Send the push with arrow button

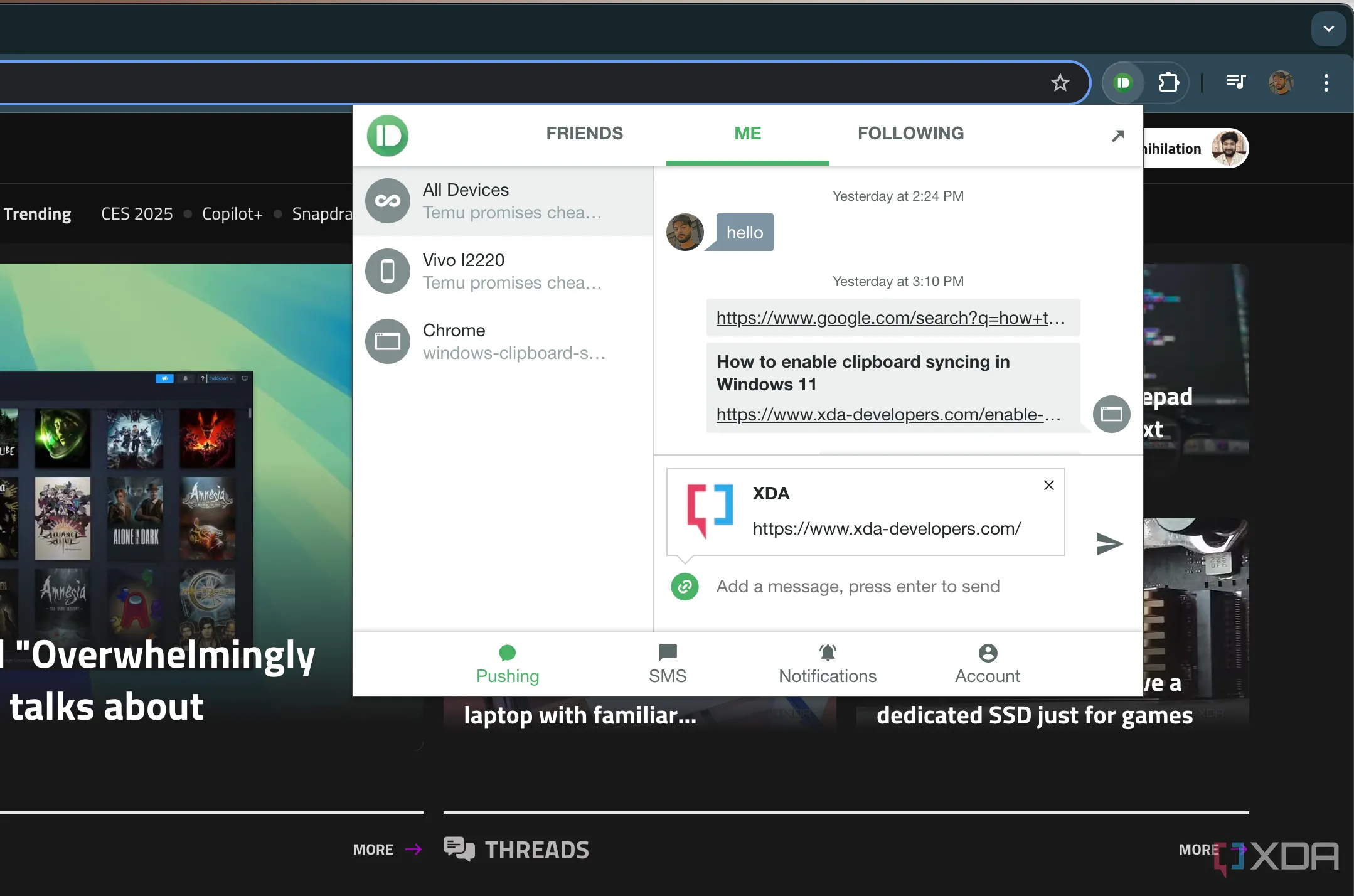[x=1109, y=543]
